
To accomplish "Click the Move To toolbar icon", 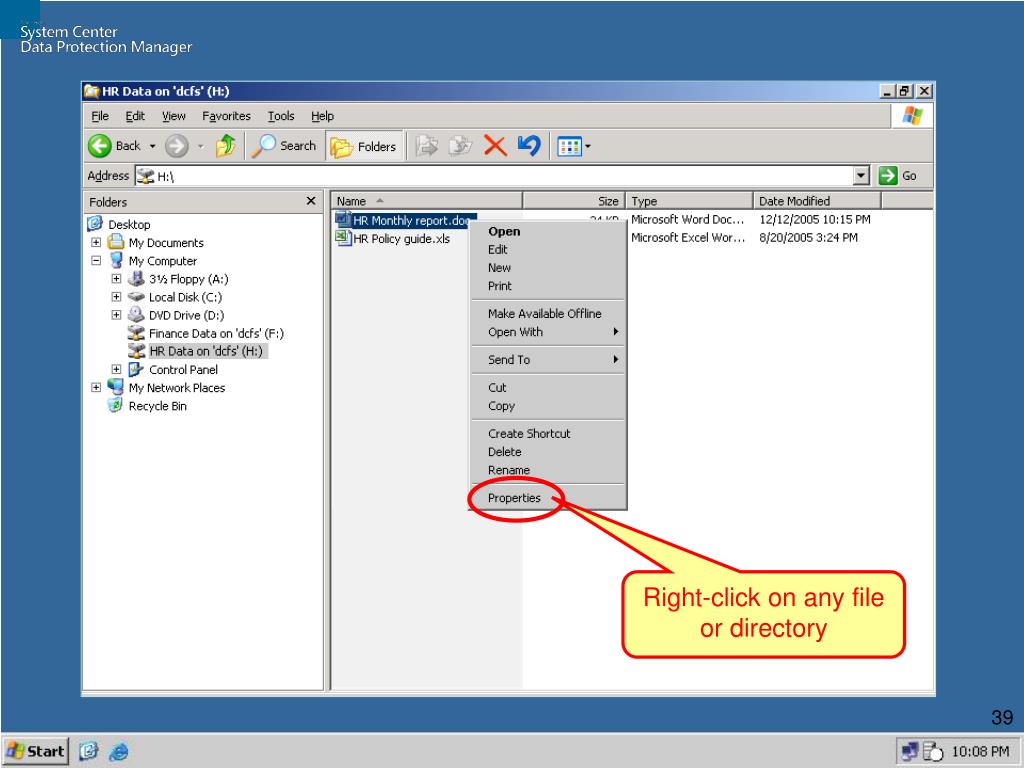I will [x=427, y=146].
